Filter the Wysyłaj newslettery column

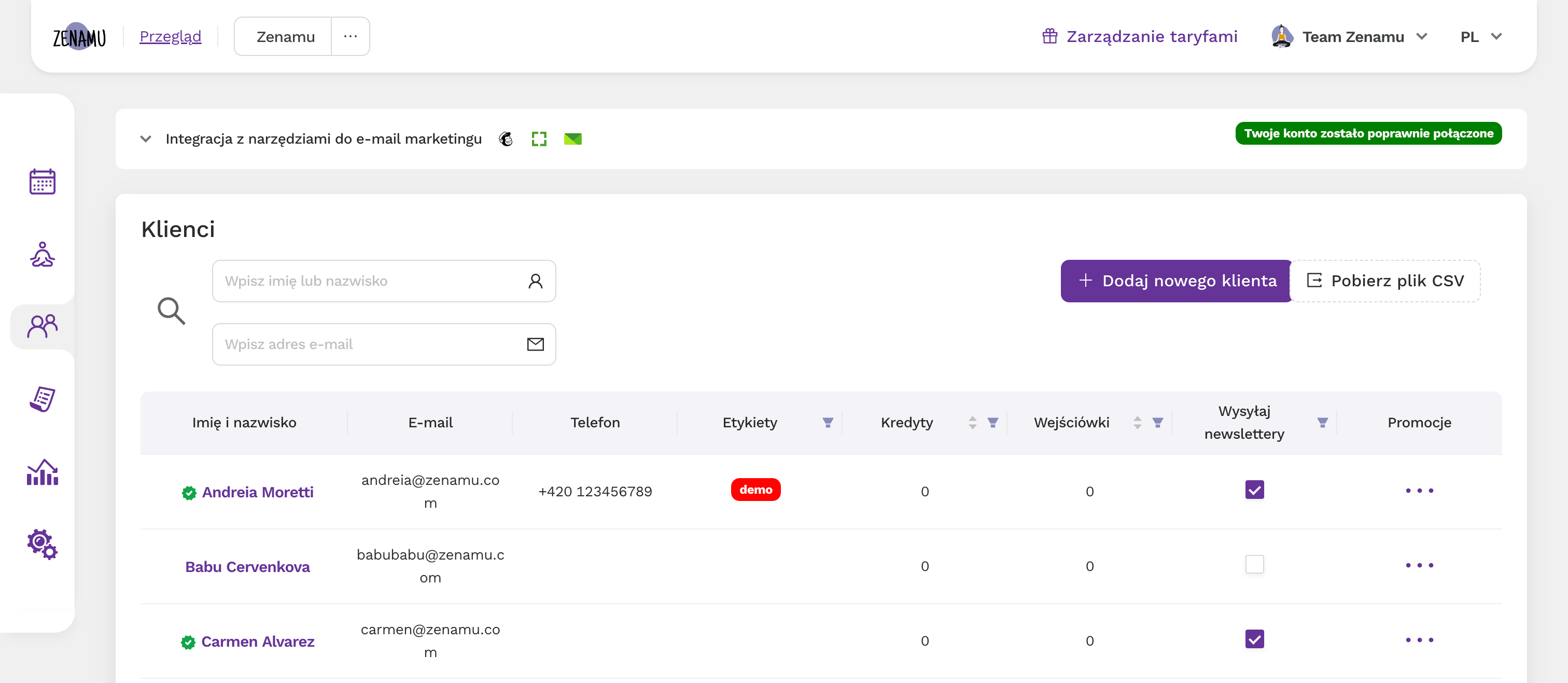coord(1323,423)
